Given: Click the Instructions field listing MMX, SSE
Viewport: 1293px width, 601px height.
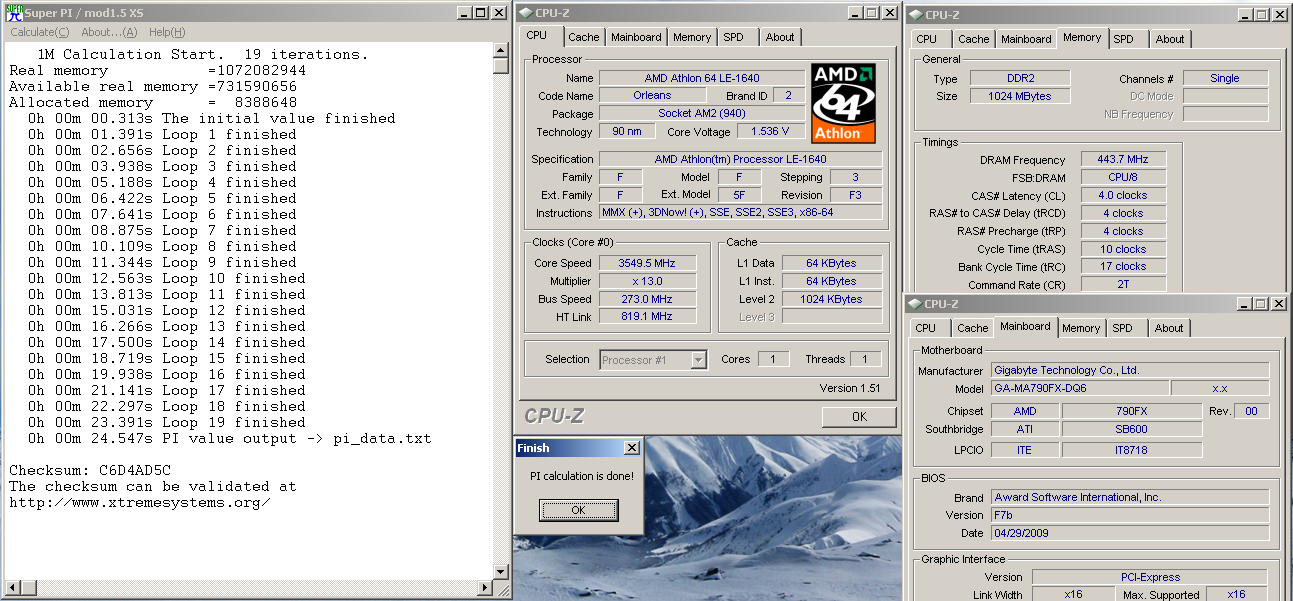Looking at the screenshot, I should [740, 213].
